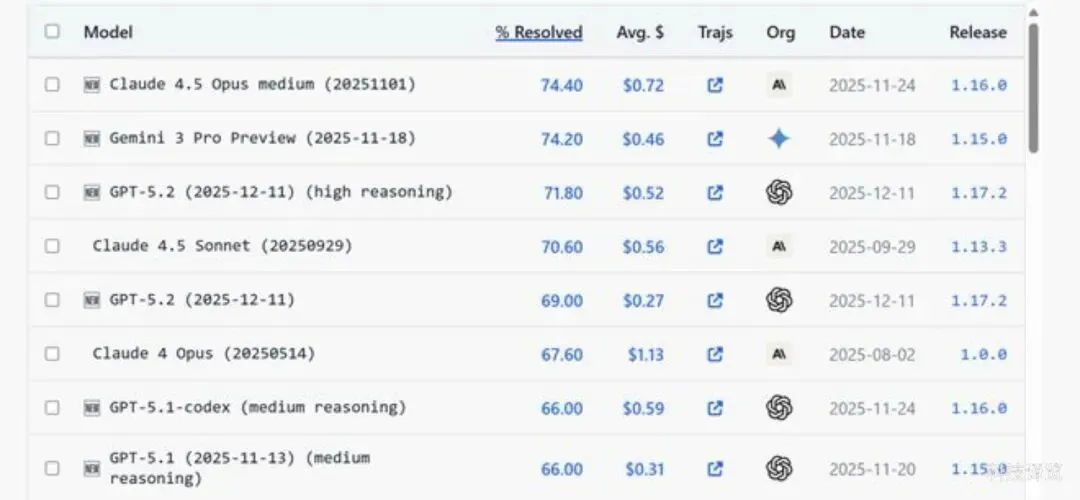Image resolution: width=1080 pixels, height=500 pixels.
Task: Open release 1.0.0 link
Action: coord(984,355)
